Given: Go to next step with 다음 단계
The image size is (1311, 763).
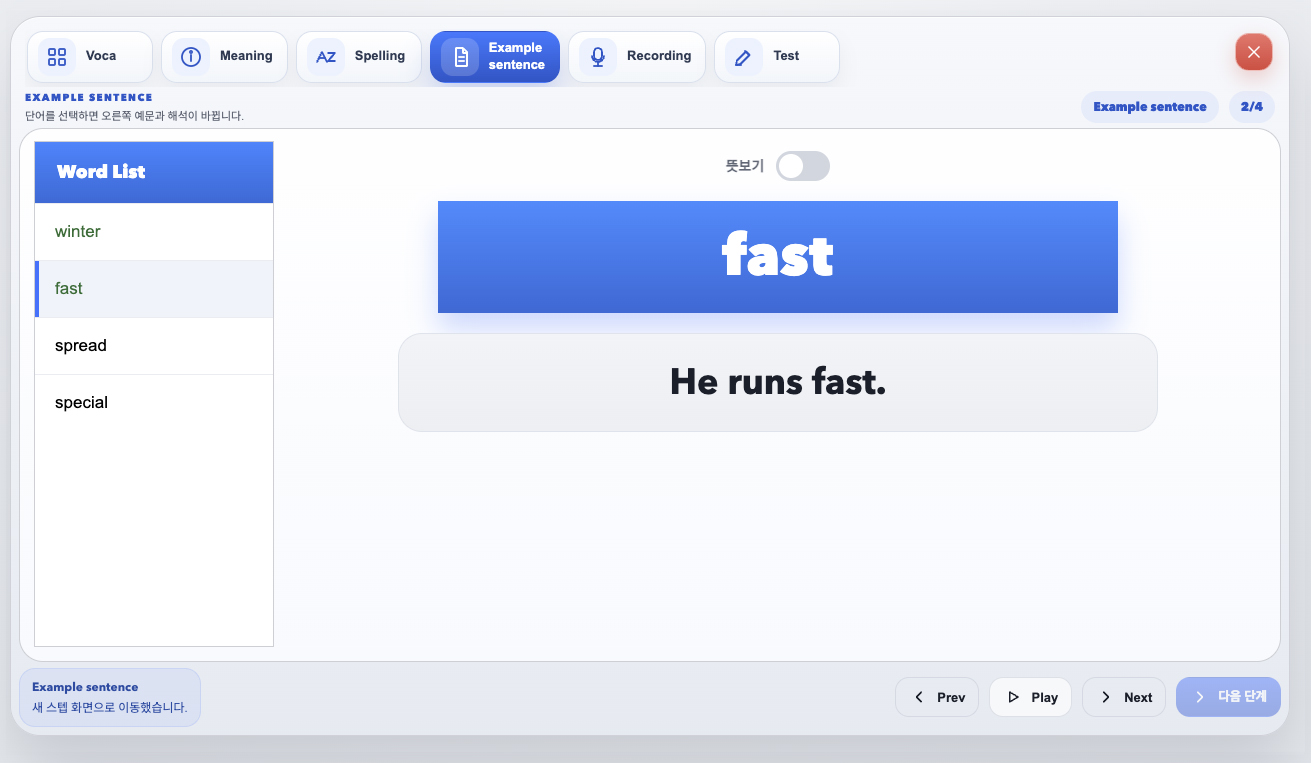Looking at the screenshot, I should click(x=1228, y=697).
